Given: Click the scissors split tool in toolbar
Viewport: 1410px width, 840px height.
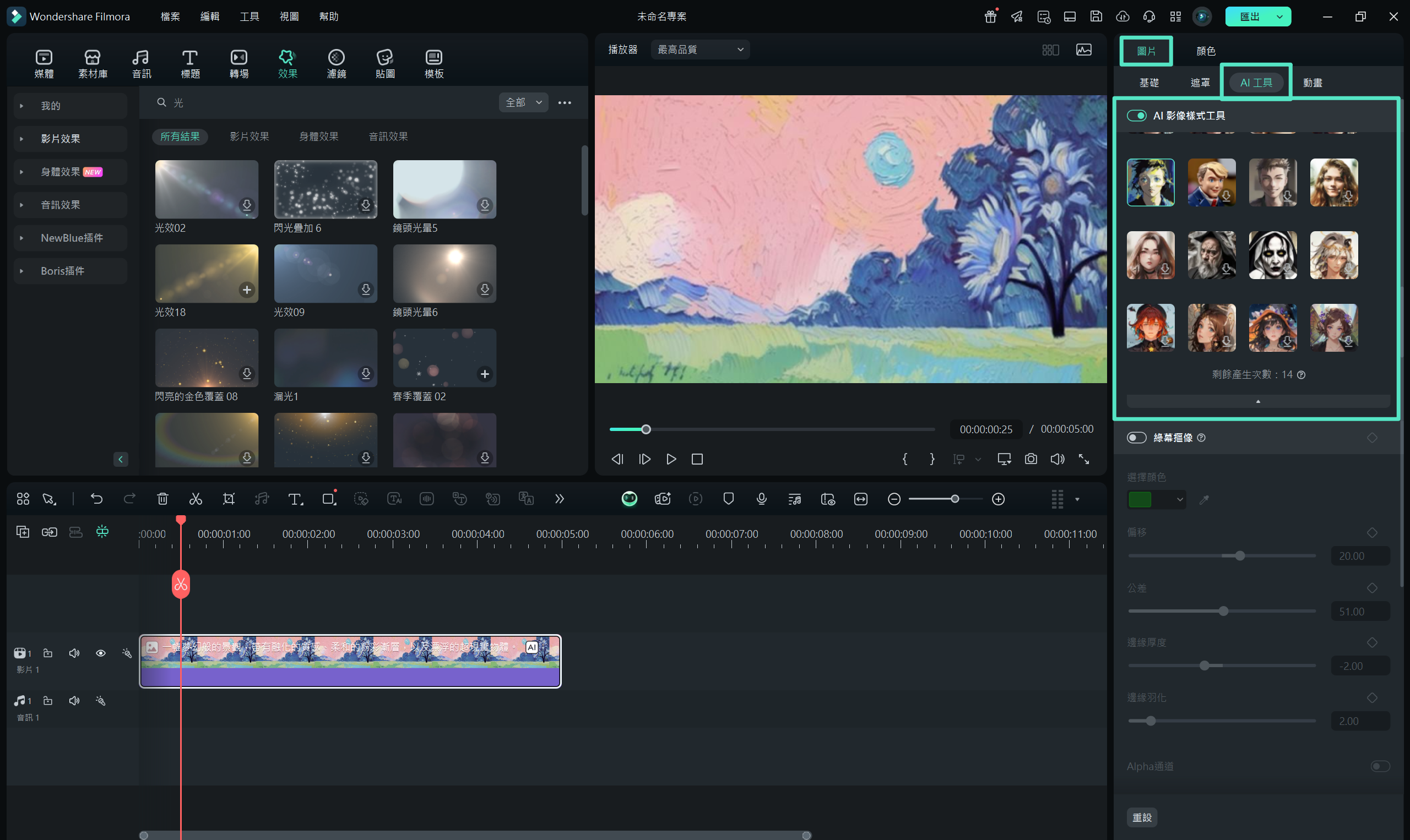Looking at the screenshot, I should tap(196, 499).
